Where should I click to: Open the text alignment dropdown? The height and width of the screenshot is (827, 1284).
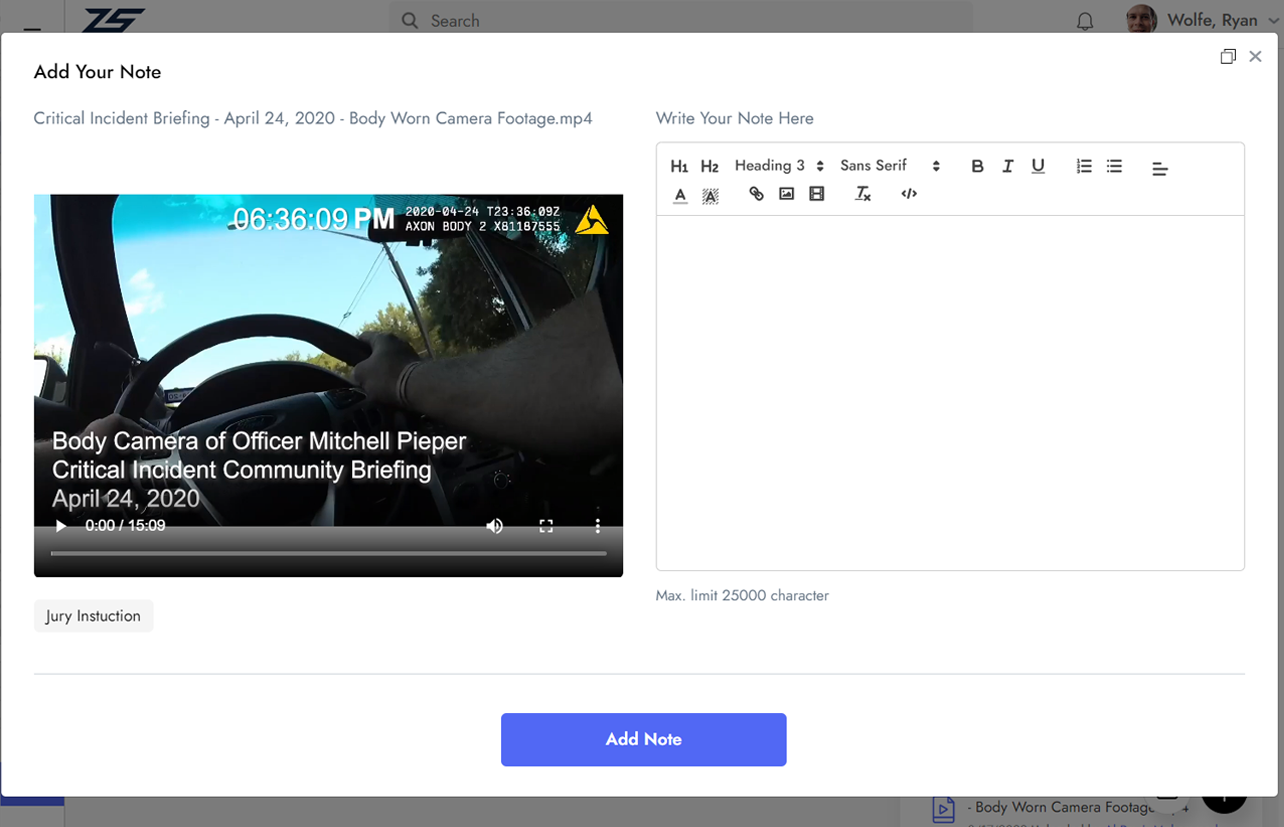click(x=1159, y=169)
